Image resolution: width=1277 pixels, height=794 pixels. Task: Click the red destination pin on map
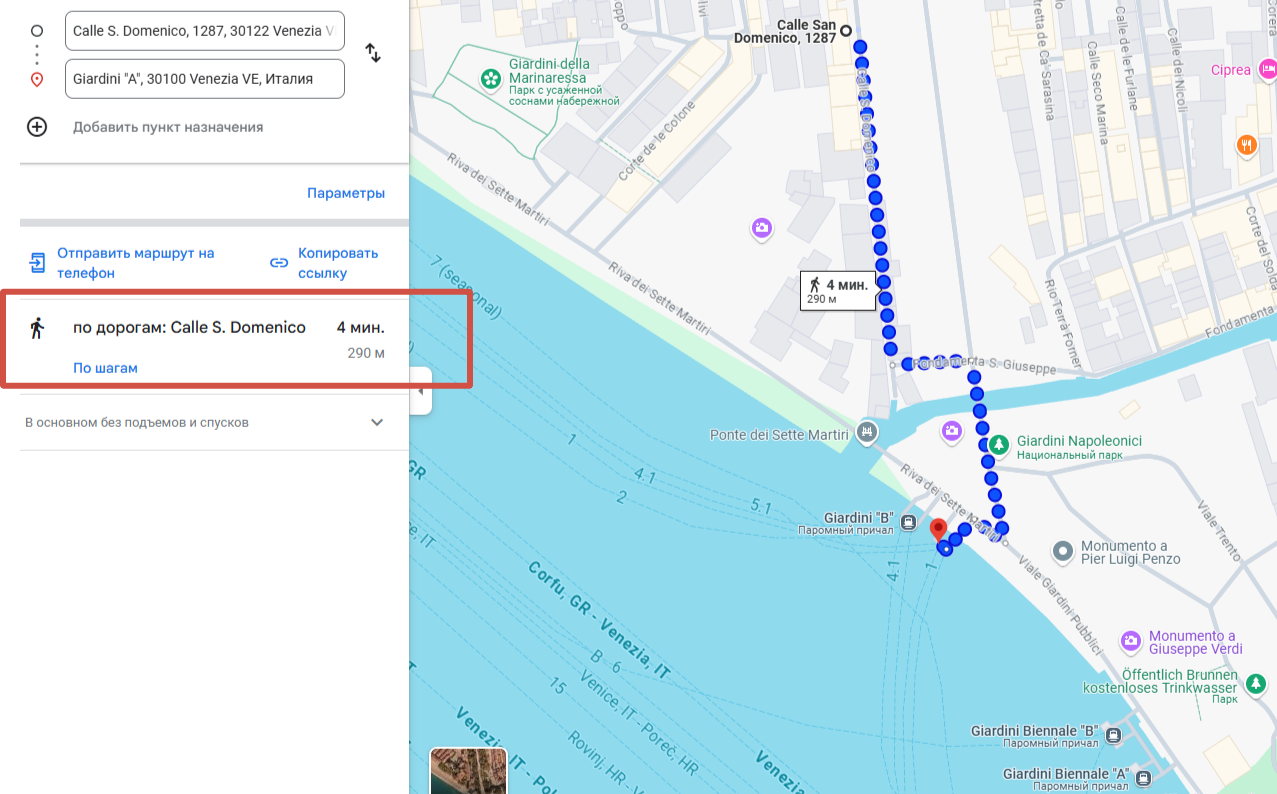point(938,530)
